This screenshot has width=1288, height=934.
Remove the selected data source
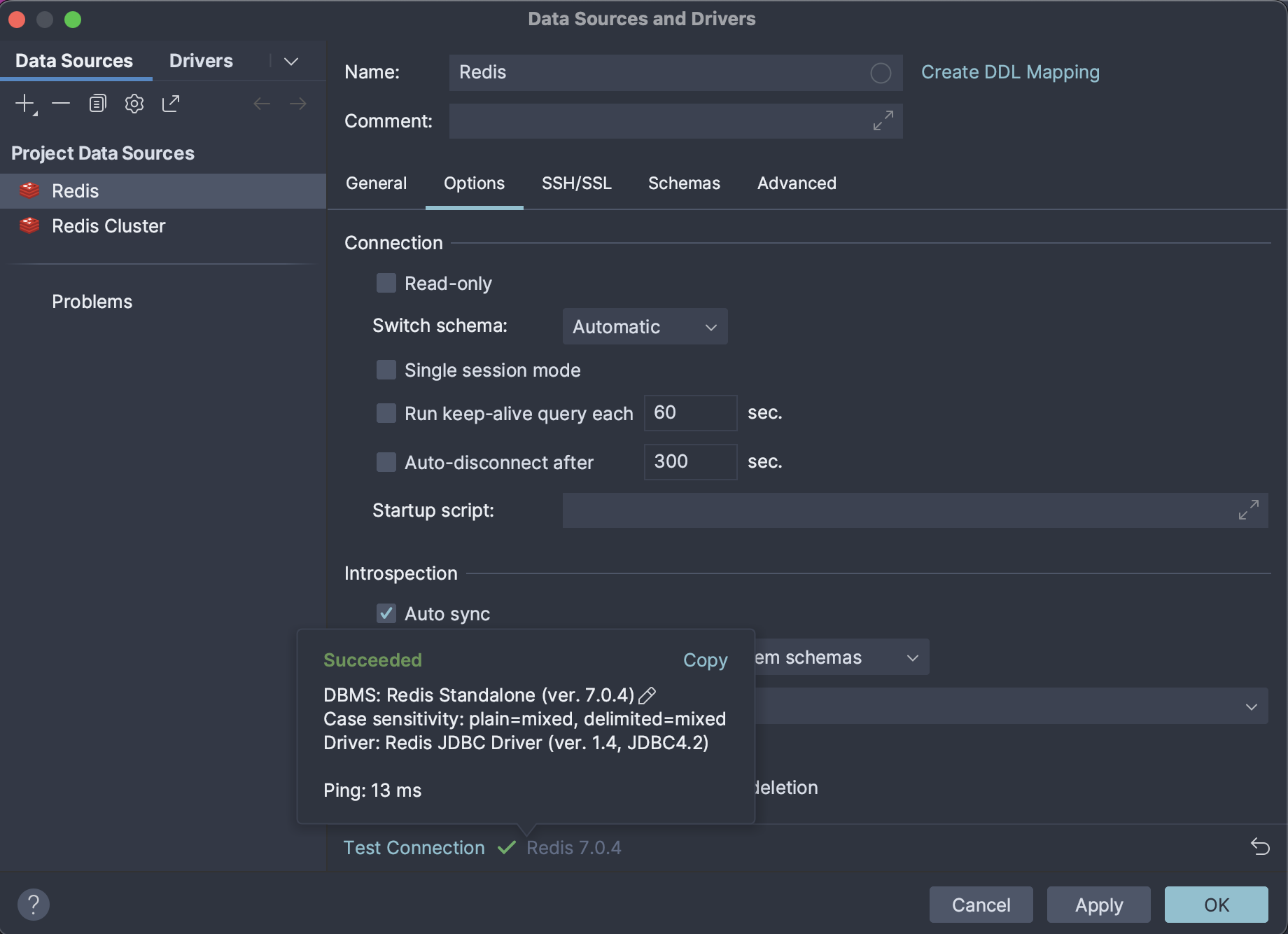[x=61, y=103]
